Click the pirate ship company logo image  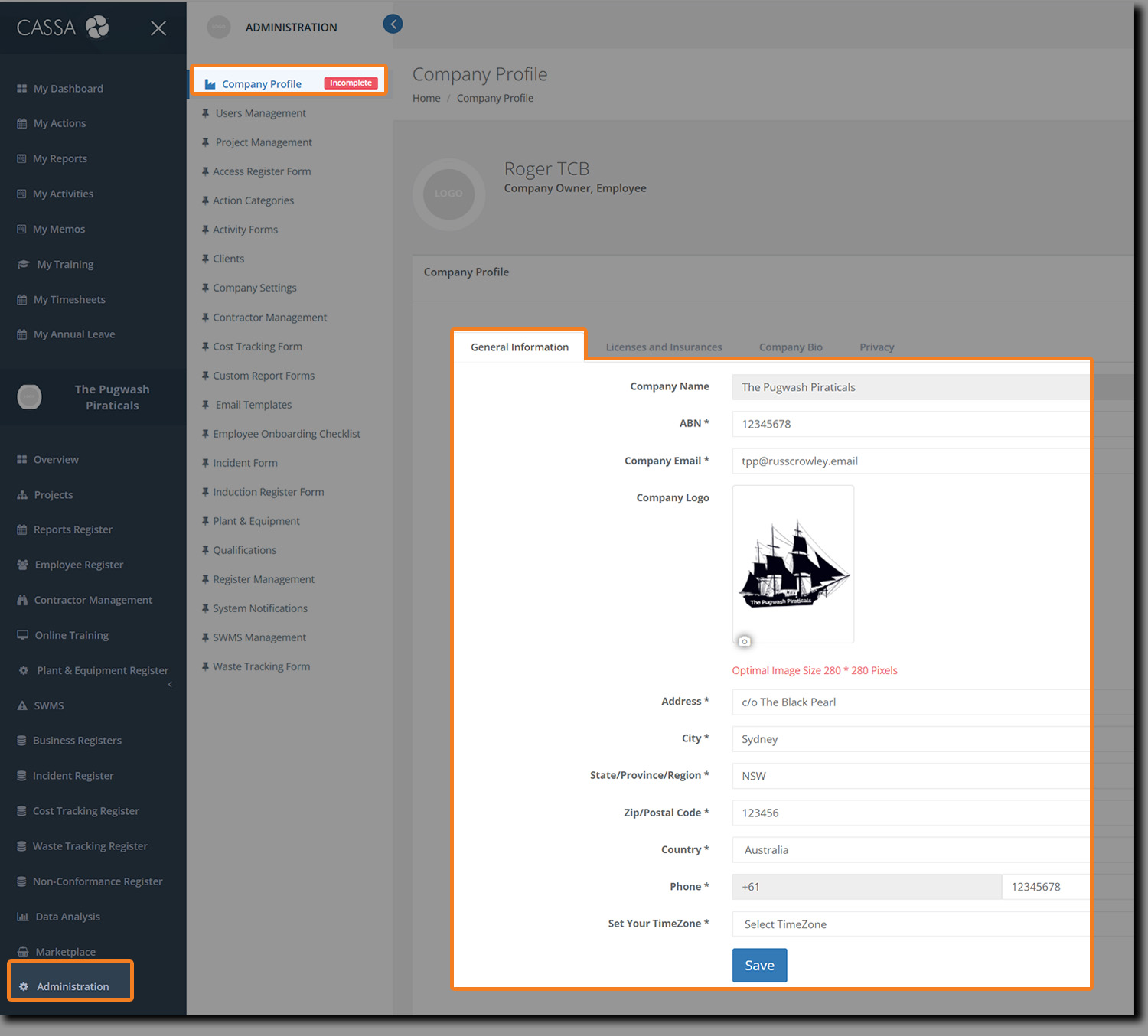(794, 564)
